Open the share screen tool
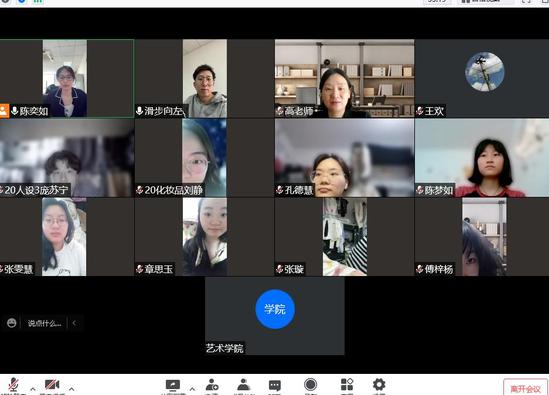This screenshot has width=549, height=395. point(173,385)
